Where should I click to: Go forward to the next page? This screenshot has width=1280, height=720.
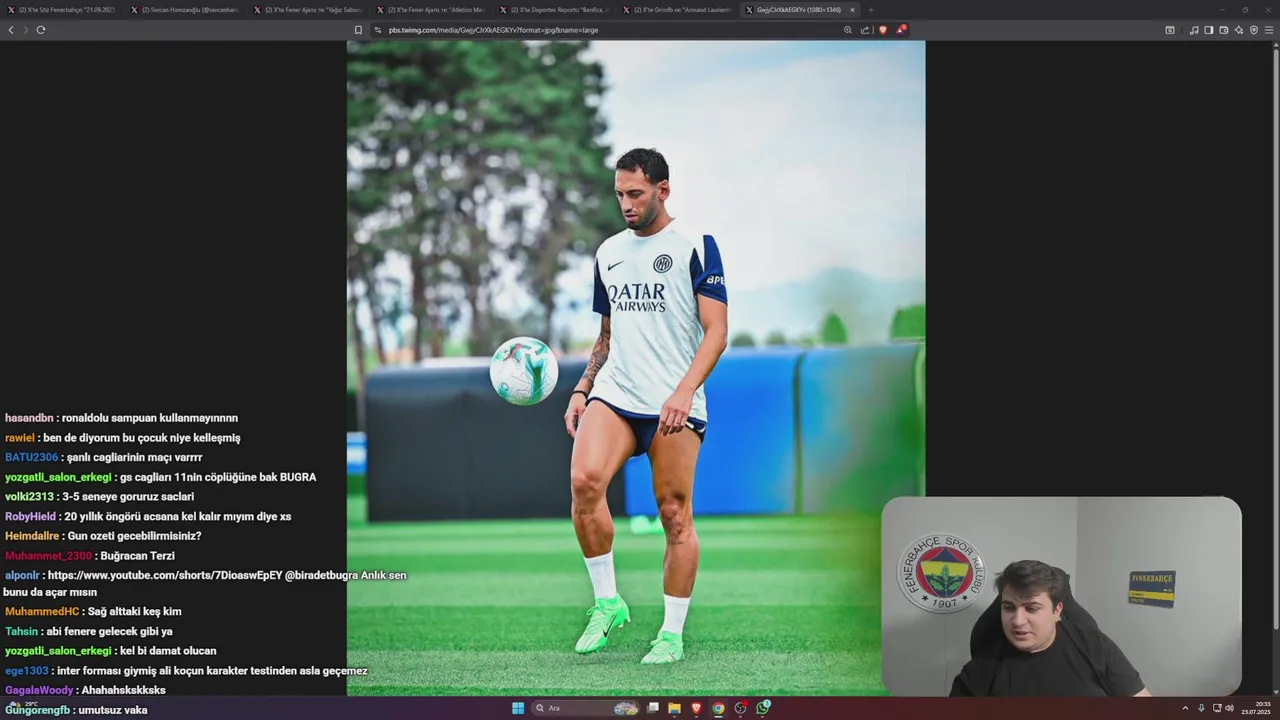point(26,30)
